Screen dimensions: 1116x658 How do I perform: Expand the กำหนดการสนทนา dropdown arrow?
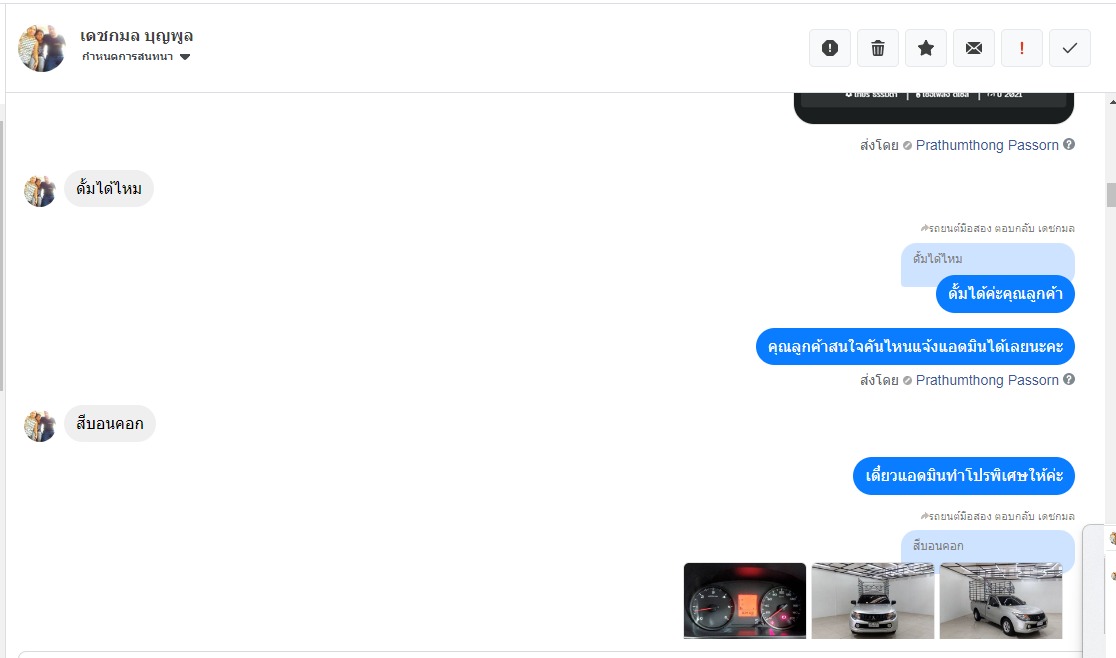(185, 57)
